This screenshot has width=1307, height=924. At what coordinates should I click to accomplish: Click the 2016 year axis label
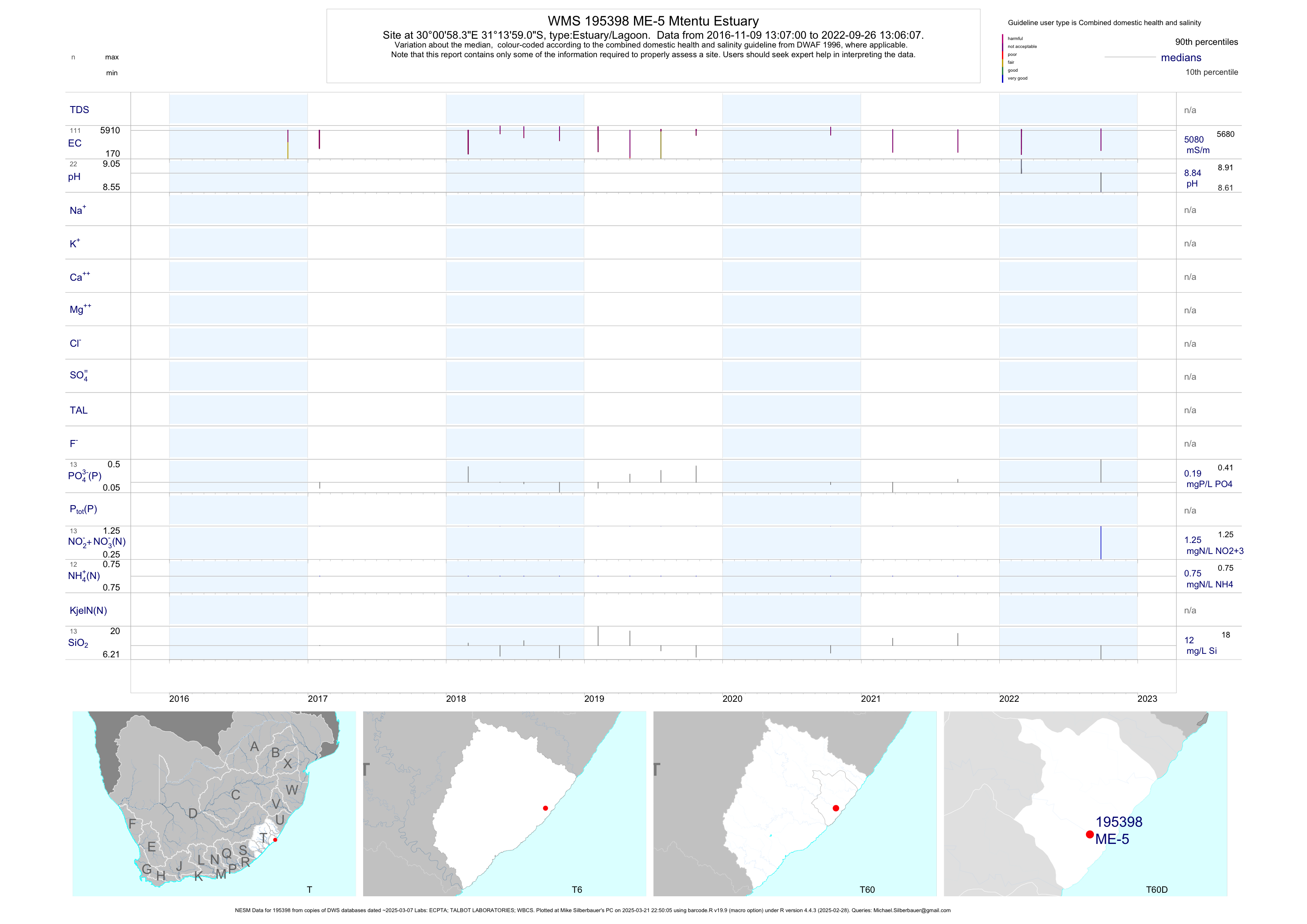coord(179,699)
